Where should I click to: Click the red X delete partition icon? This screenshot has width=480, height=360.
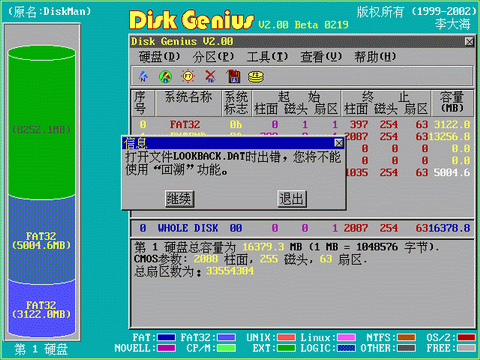210,76
